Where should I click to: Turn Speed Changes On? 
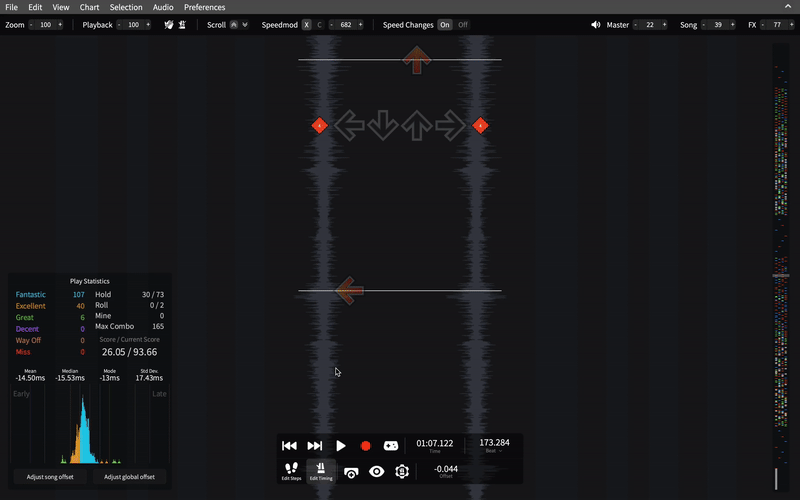[x=445, y=24]
